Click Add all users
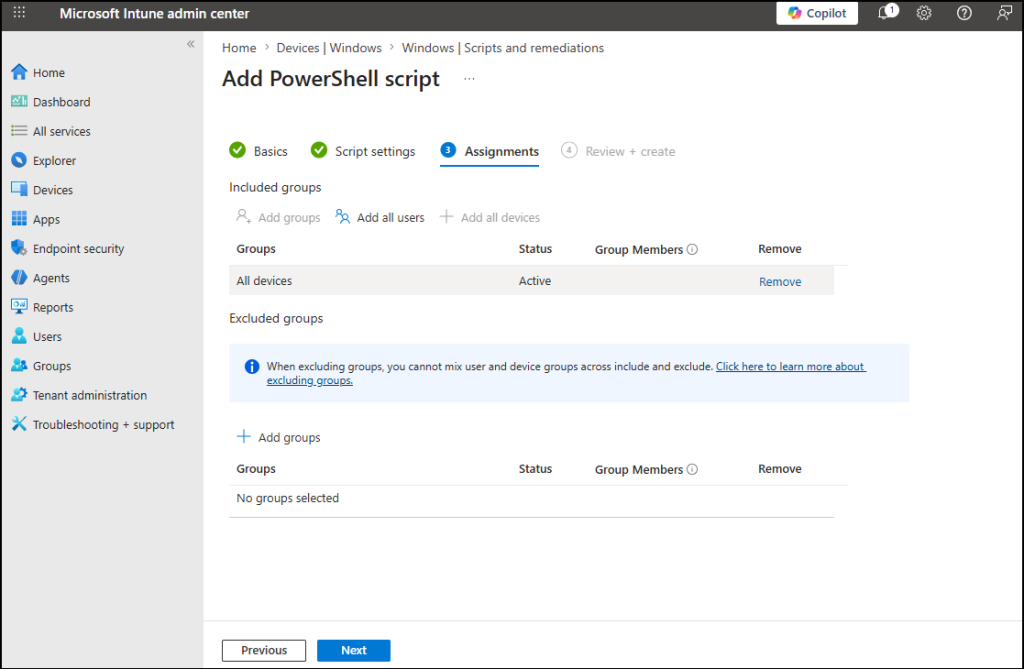Screen dimensions: 1024x669 pos(379,217)
